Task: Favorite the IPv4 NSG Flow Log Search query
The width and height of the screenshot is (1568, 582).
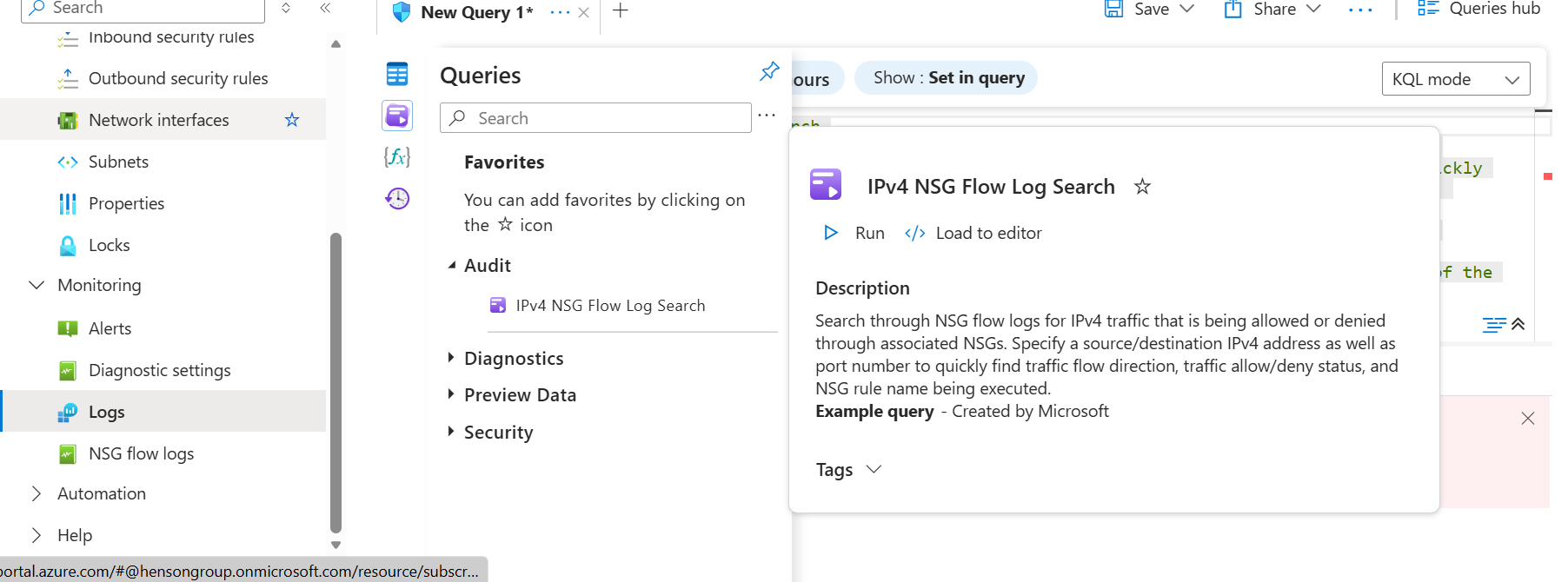Action: (1142, 187)
